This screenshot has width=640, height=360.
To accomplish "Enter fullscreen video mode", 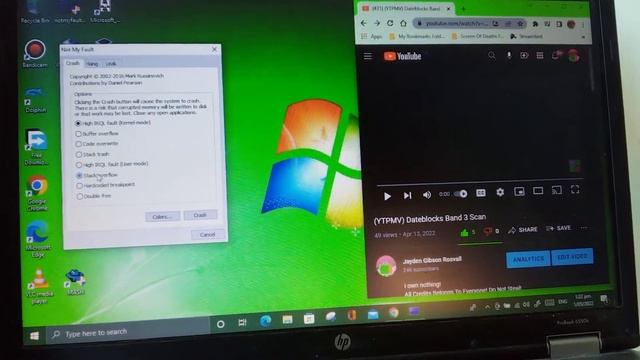I will coord(575,189).
